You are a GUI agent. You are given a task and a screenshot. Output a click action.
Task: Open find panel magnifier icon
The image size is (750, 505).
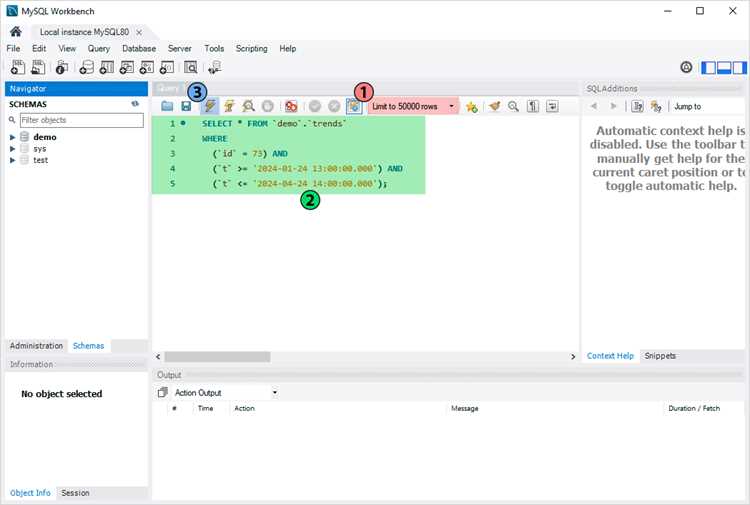pos(513,106)
